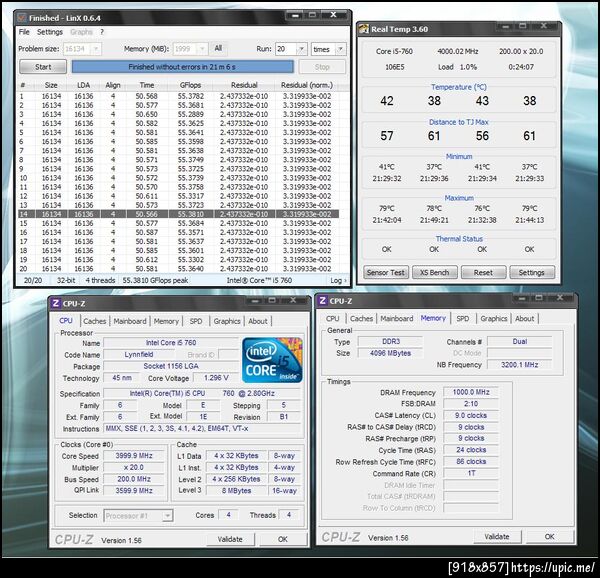Click OK in left CPU-Z window
Screen dimensions: 600x578
tap(283, 539)
